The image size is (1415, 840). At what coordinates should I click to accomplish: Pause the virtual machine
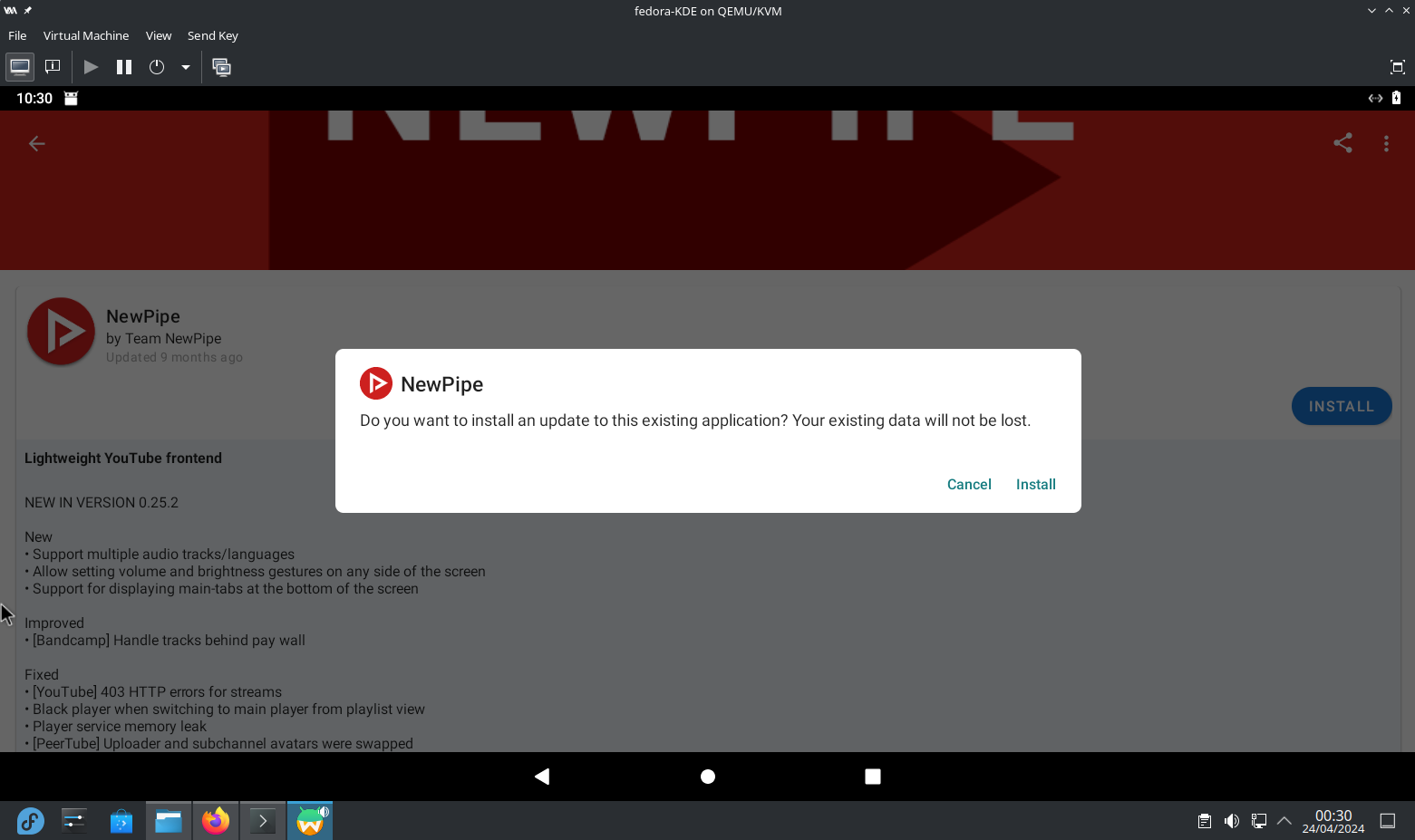click(124, 67)
